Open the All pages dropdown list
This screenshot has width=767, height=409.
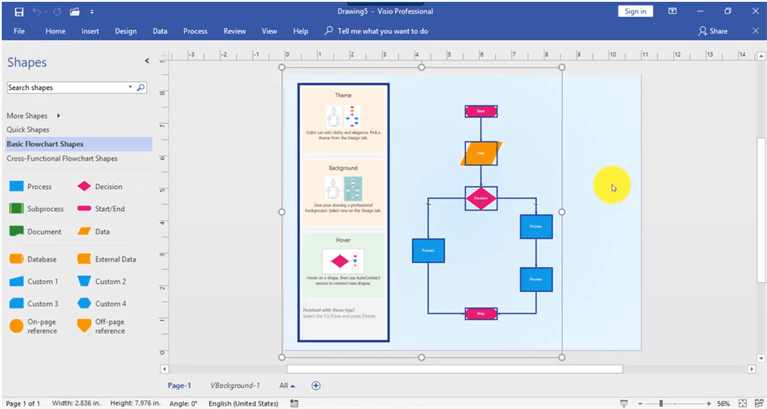tap(286, 385)
